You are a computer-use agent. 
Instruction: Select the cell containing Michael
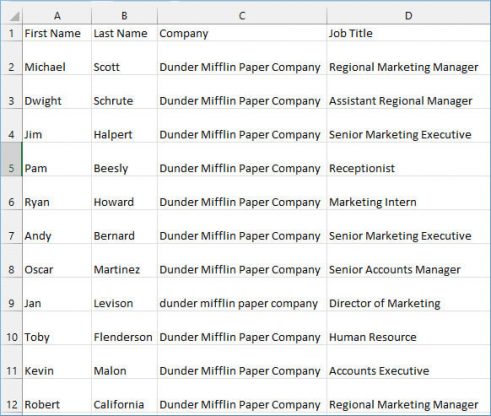point(57,58)
